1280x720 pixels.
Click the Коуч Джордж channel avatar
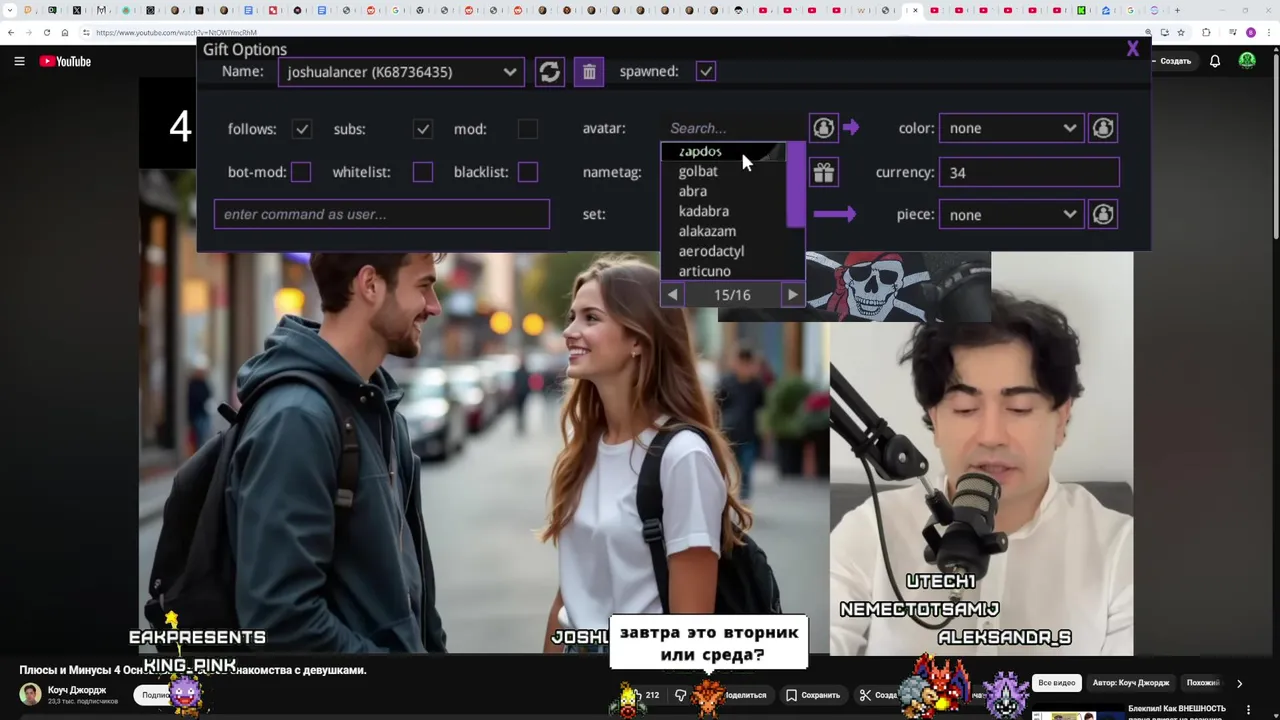click(x=30, y=694)
